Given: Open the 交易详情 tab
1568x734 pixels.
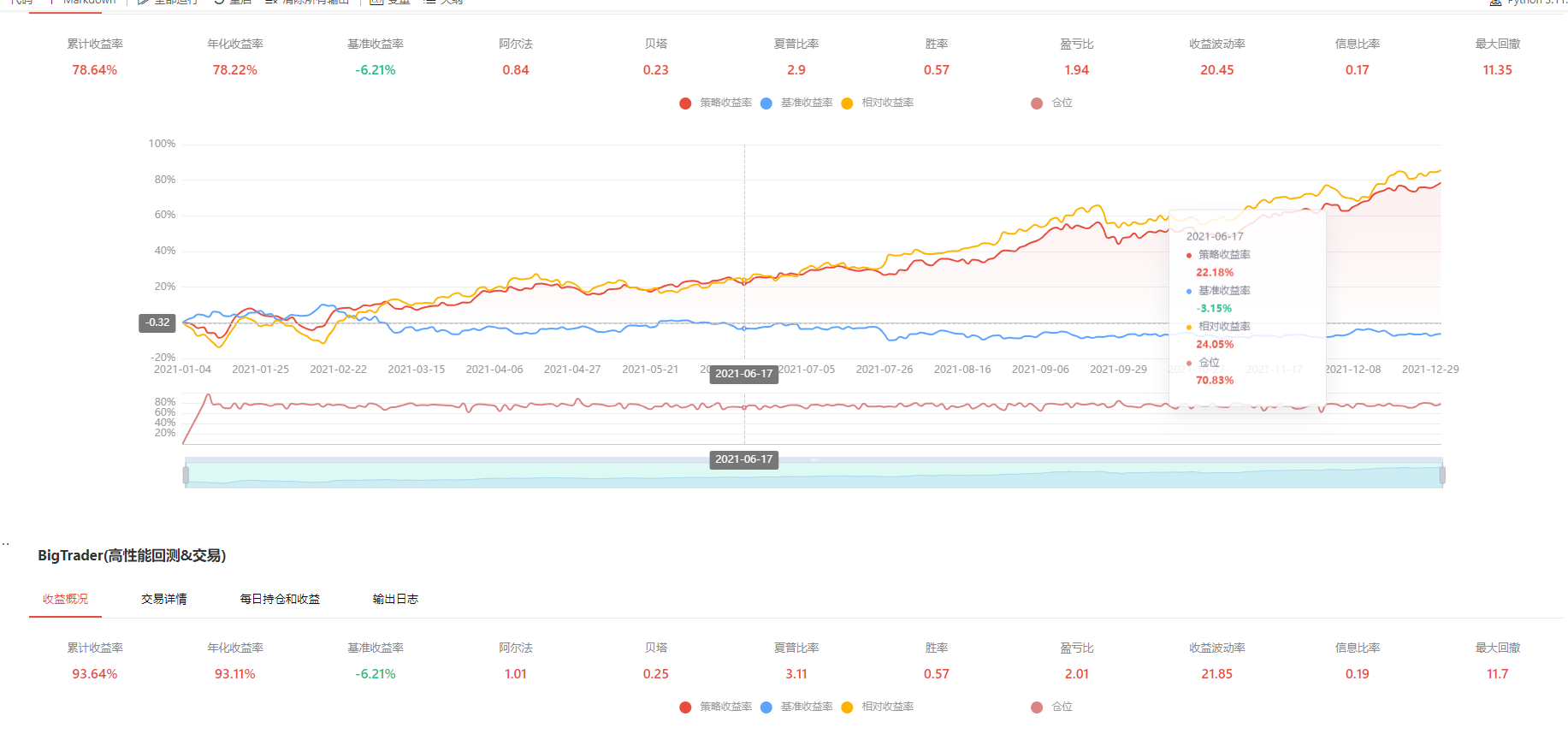Looking at the screenshot, I should [x=164, y=599].
